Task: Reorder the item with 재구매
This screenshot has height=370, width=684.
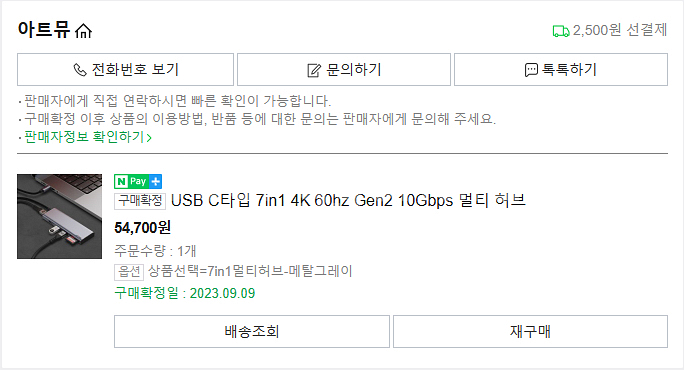Action: click(530, 332)
